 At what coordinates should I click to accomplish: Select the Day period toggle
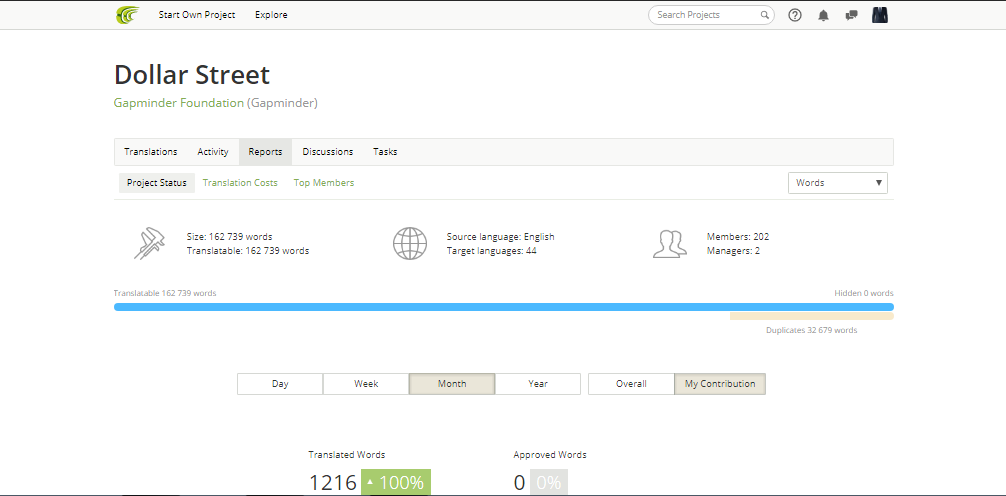click(x=280, y=384)
